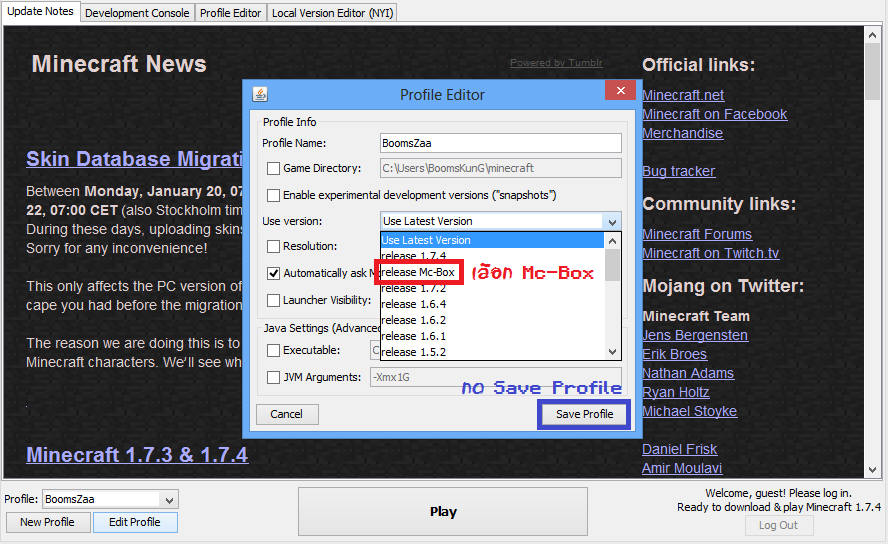Click the version list scroll up arrow
The image size is (888, 544).
pyautogui.click(x=612, y=241)
